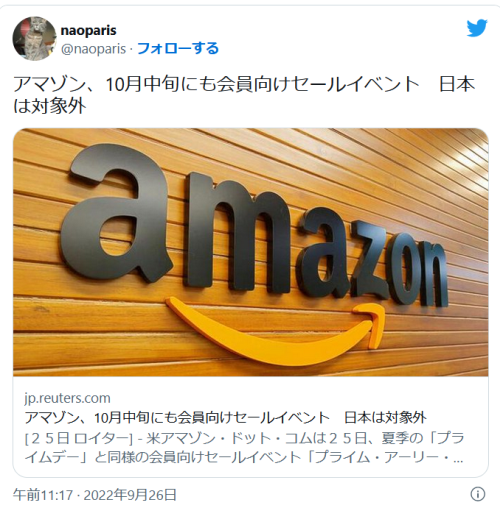Screen dimensions: 500x511
Task: Click 日本 at end of tweet's first line
Action: (457, 84)
